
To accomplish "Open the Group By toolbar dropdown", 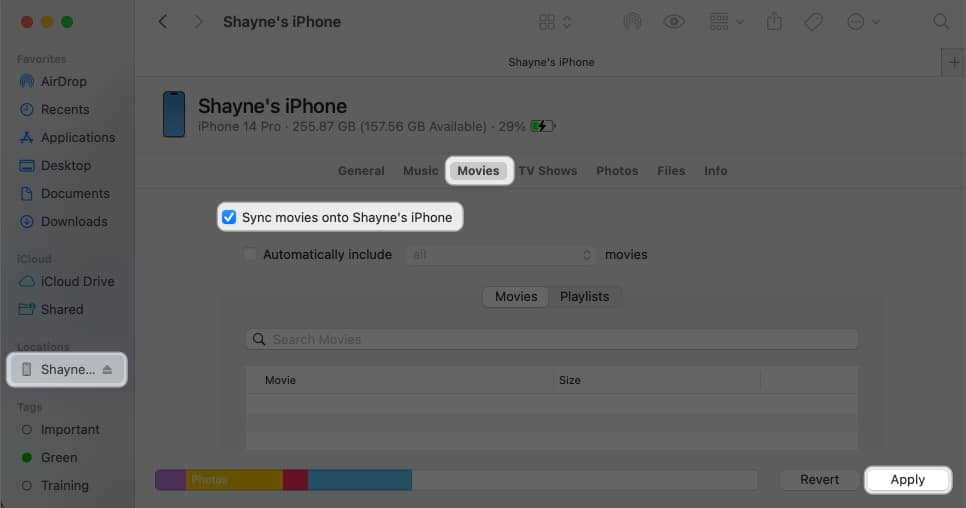I will click(726, 22).
